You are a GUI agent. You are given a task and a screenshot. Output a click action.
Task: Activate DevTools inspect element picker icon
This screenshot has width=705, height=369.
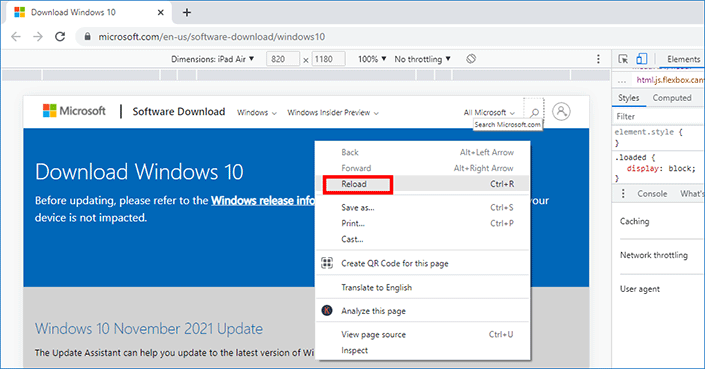[623, 59]
